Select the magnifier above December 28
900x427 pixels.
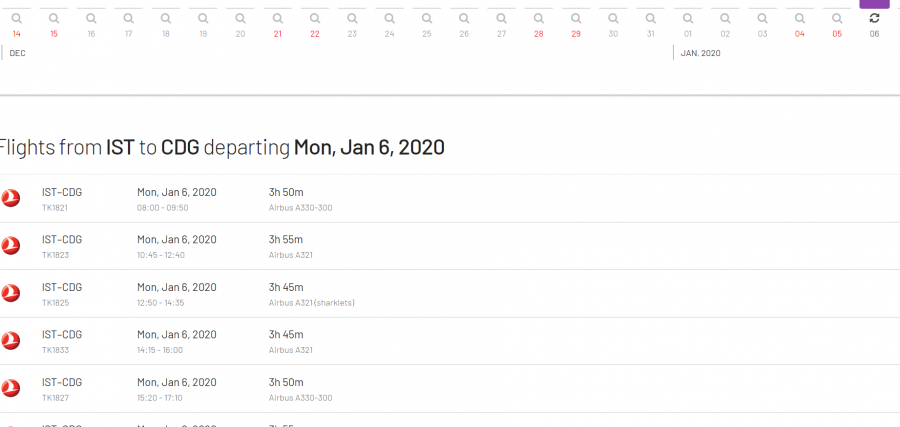pyautogui.click(x=538, y=18)
